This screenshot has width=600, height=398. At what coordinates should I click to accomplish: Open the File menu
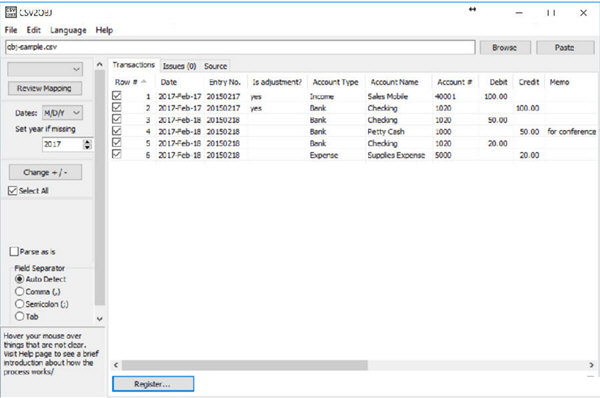[x=11, y=30]
